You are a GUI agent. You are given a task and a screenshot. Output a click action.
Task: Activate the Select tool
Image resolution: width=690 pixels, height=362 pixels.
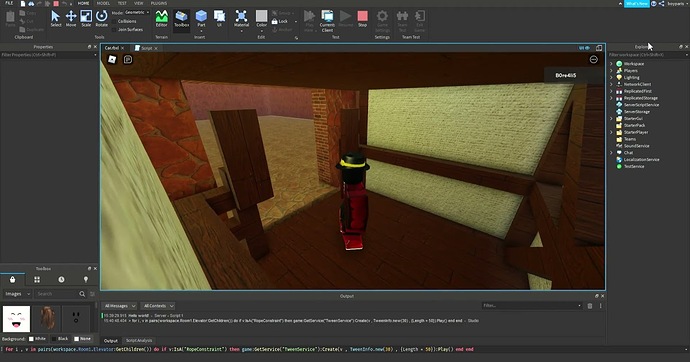tap(55, 19)
